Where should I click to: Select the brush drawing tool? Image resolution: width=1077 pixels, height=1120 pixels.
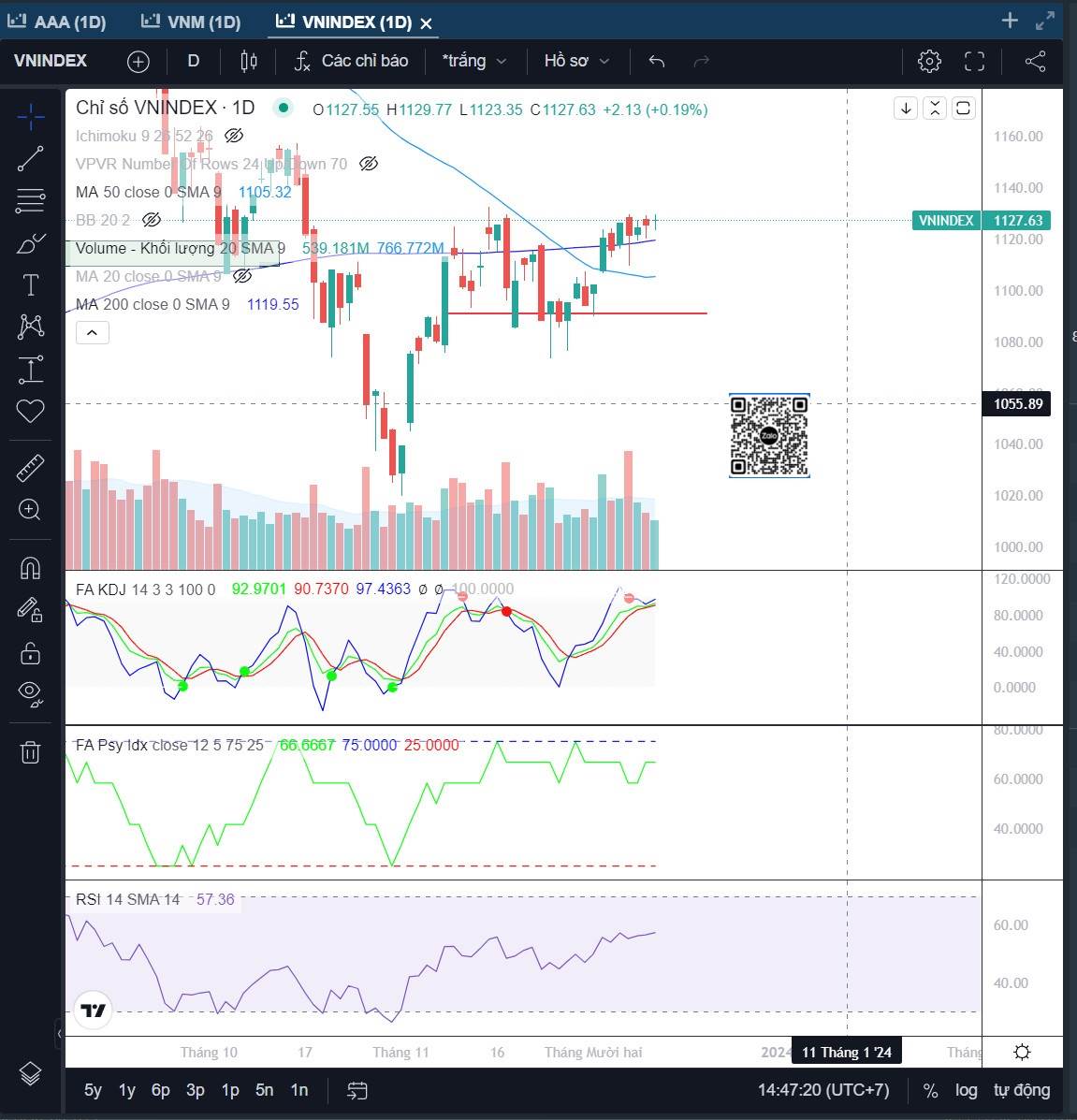point(30,243)
